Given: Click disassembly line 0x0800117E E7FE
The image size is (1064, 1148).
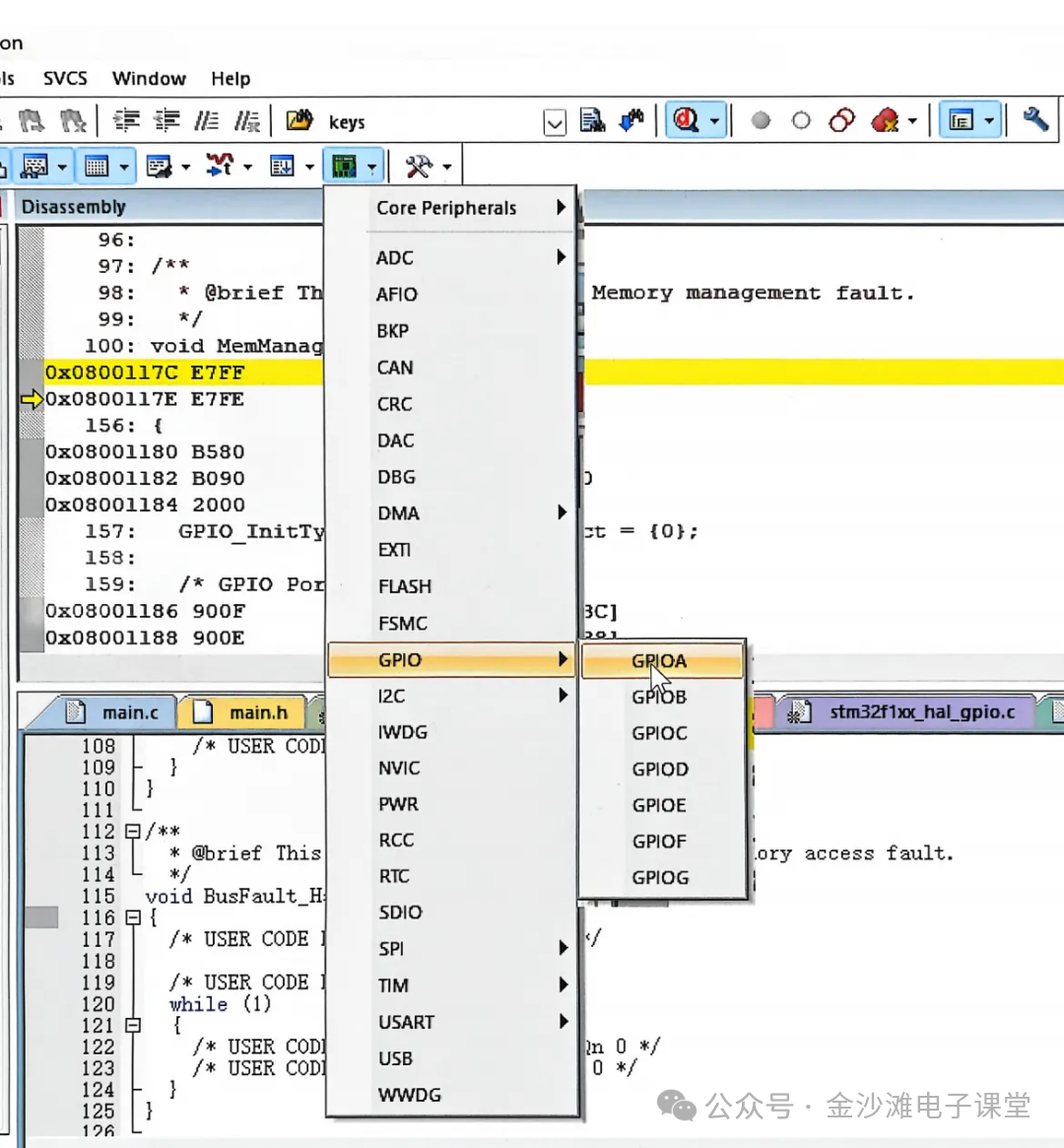Looking at the screenshot, I should (144, 399).
